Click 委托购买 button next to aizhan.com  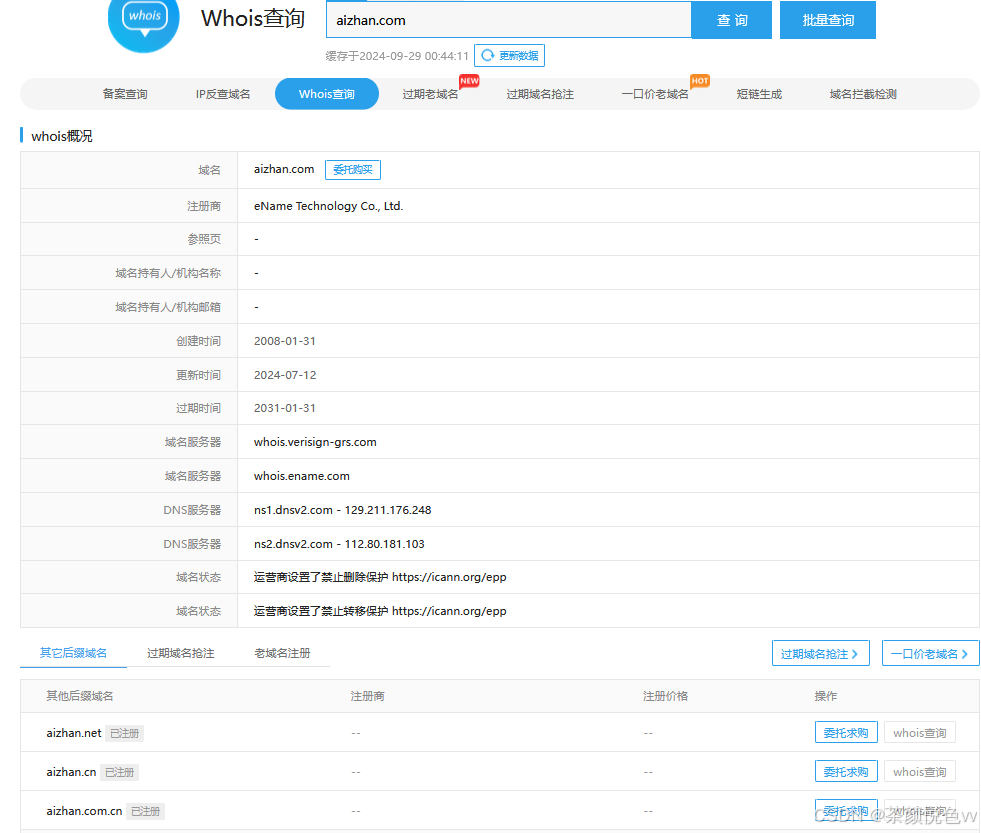tap(353, 170)
